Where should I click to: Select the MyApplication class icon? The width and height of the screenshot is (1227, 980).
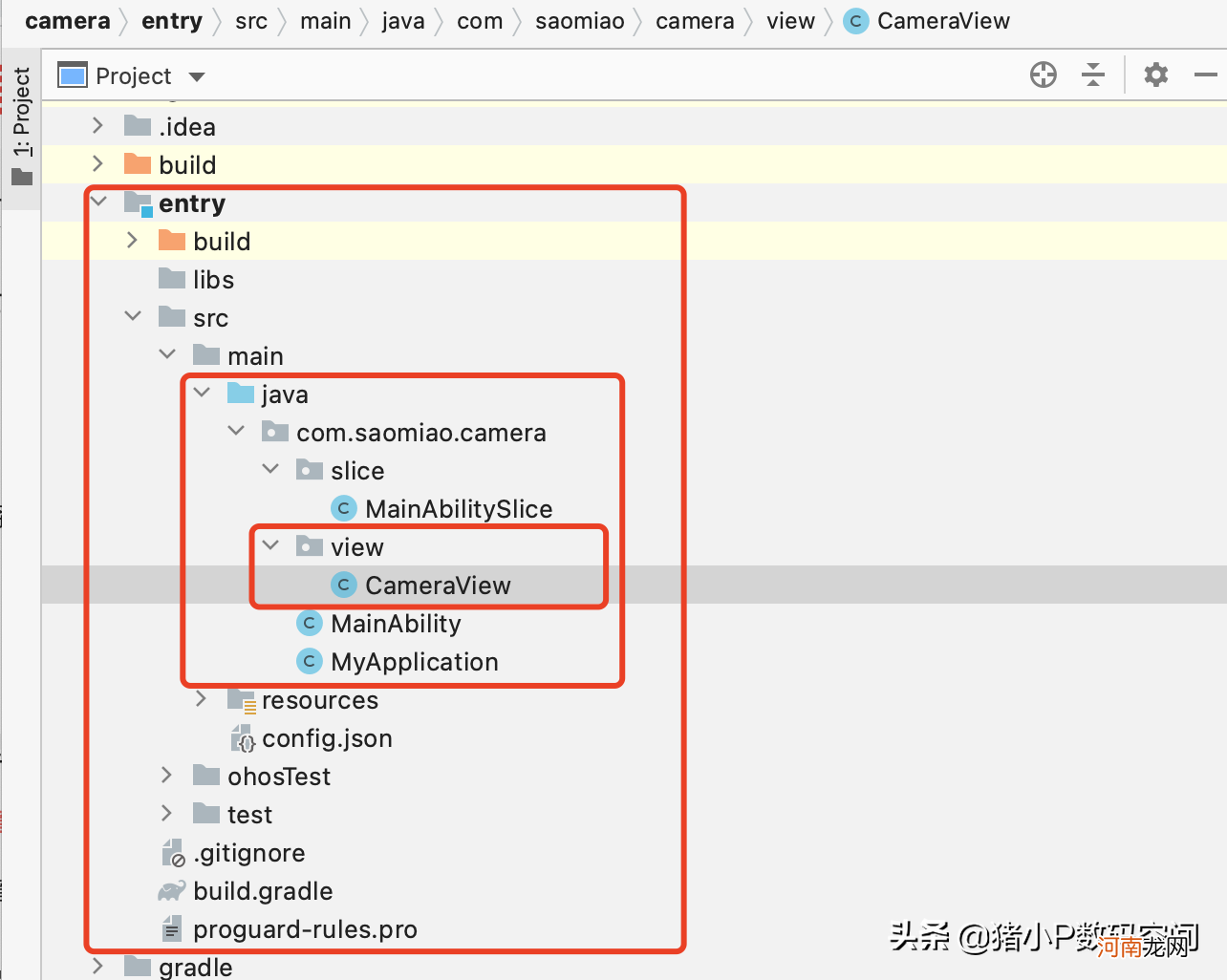[309, 661]
